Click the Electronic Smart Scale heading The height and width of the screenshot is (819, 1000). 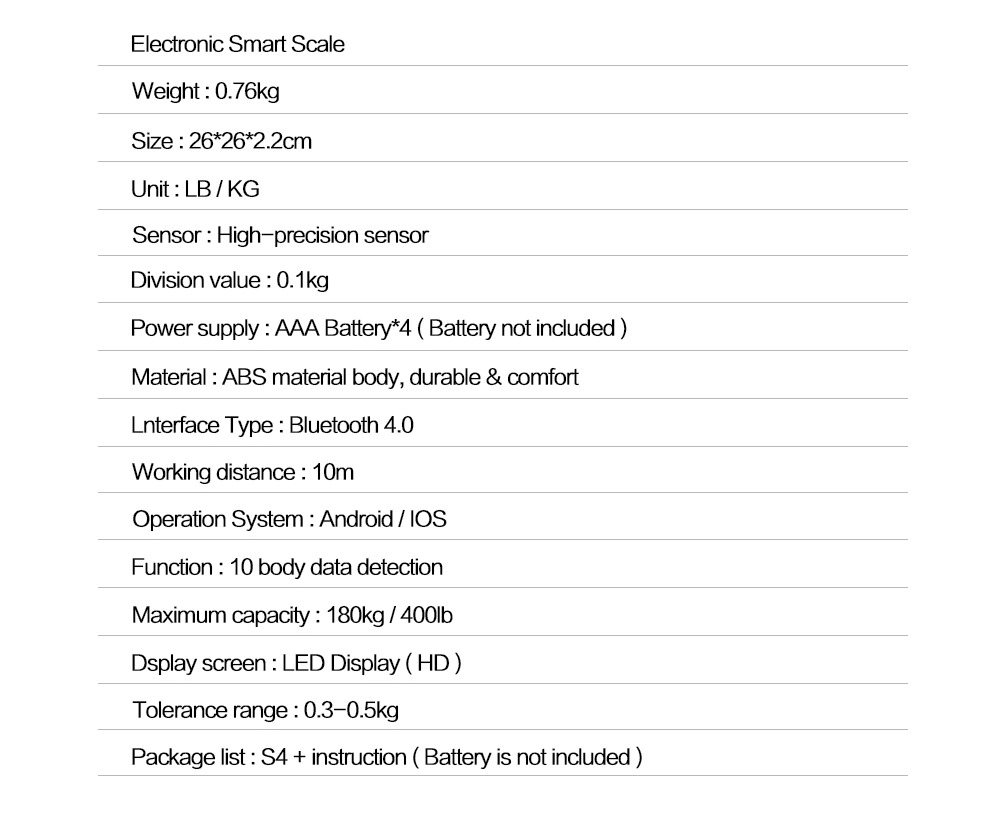click(x=237, y=44)
